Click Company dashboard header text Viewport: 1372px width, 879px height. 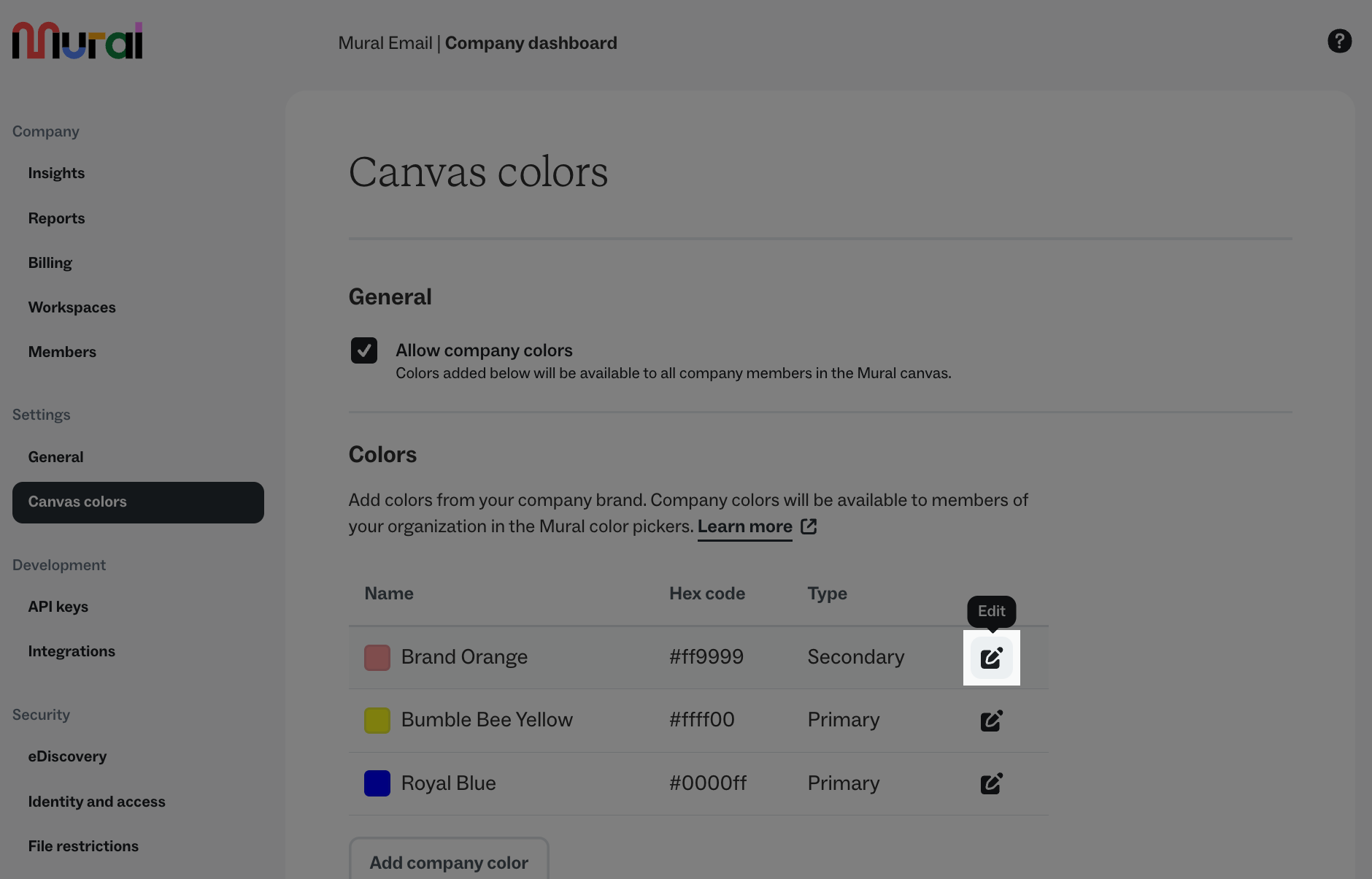coord(531,43)
